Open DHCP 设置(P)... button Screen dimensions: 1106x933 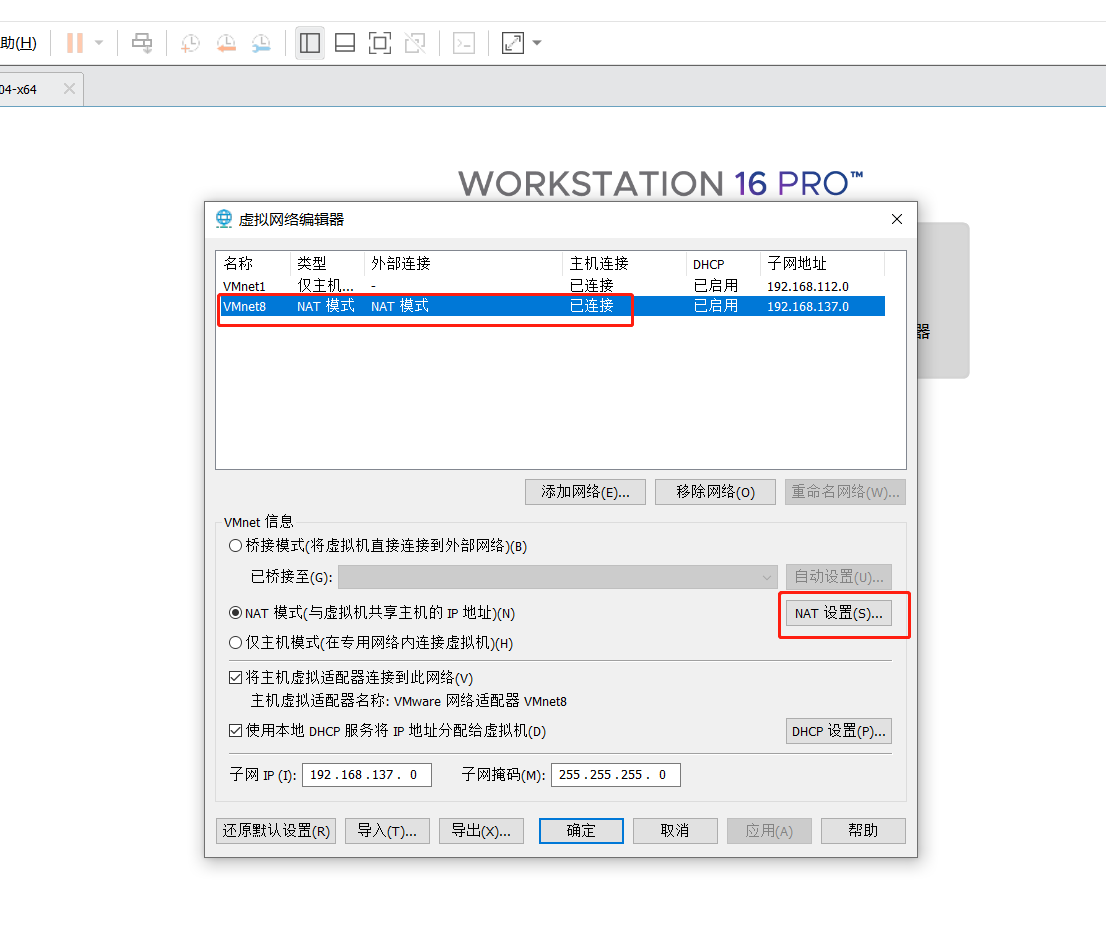click(x=839, y=731)
